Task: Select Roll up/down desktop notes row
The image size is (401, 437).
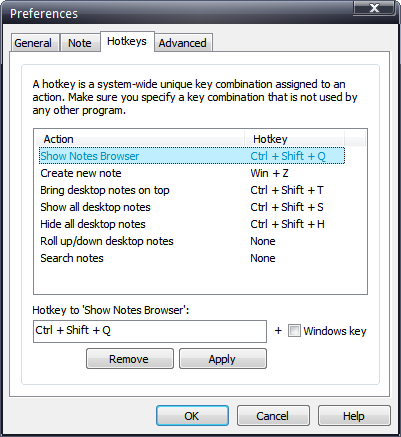Action: click(x=192, y=241)
